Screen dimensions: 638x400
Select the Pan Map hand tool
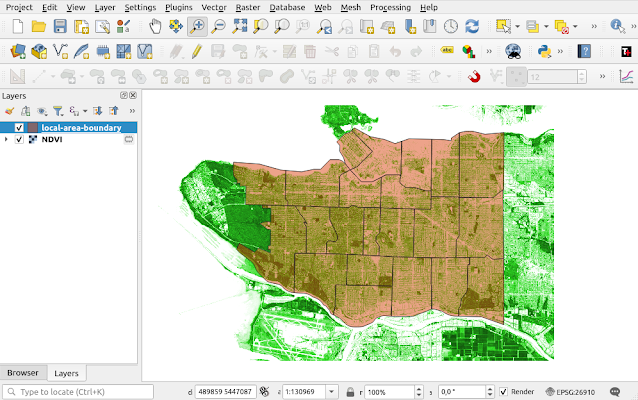pyautogui.click(x=155, y=26)
